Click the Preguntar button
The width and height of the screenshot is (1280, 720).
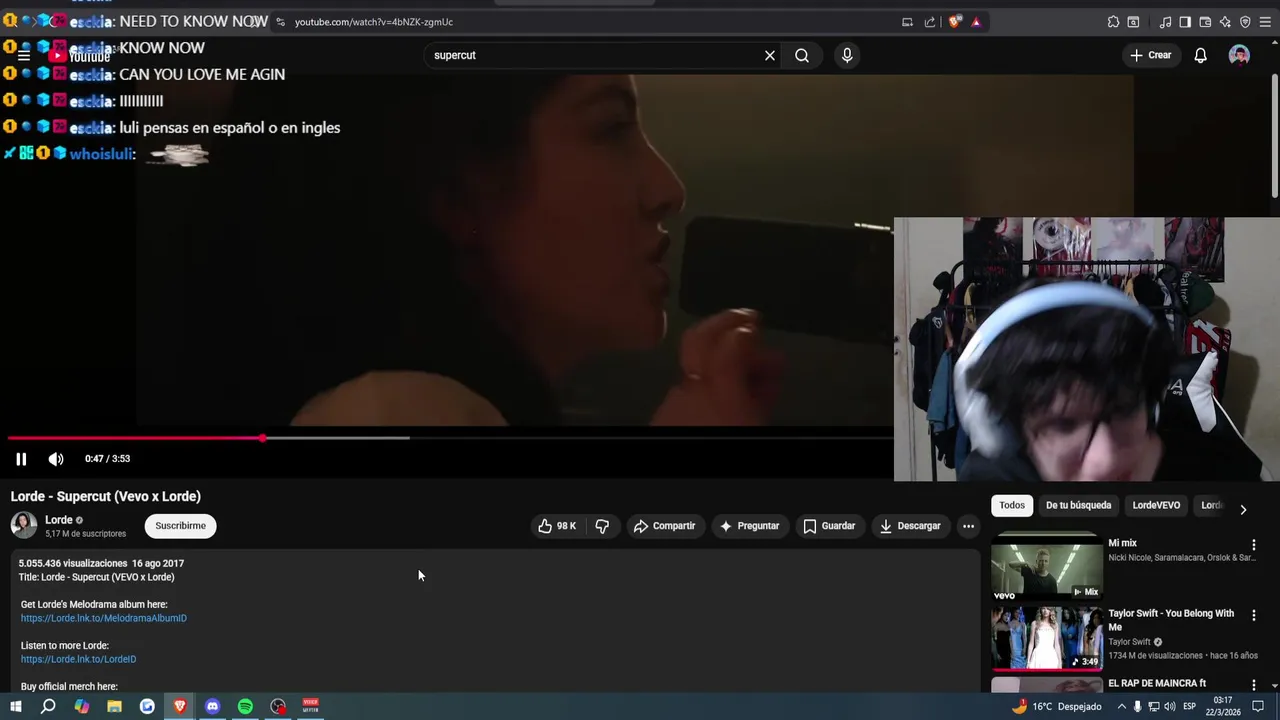point(749,526)
